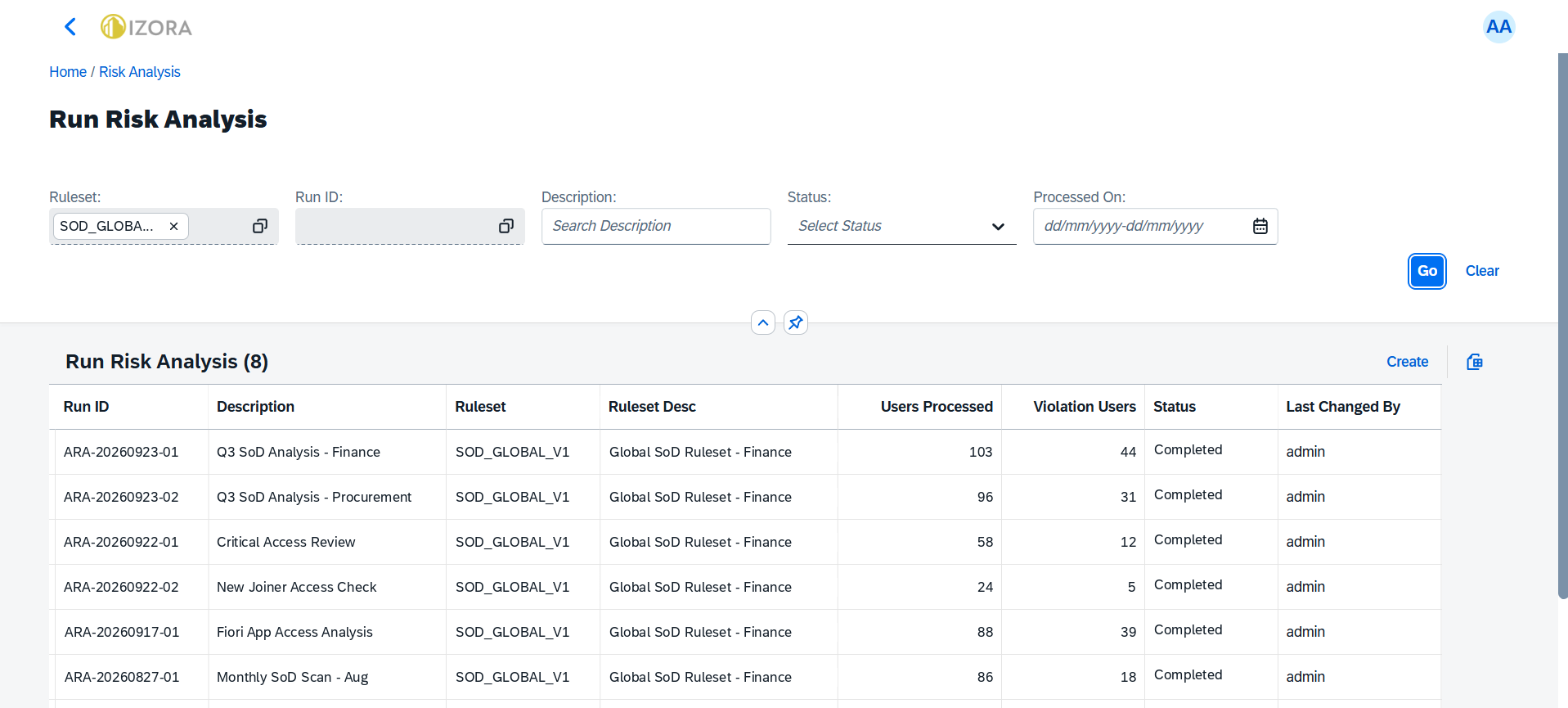The image size is (1568, 708).
Task: Click Monthly SoD Scan - Aug description
Action: click(293, 677)
